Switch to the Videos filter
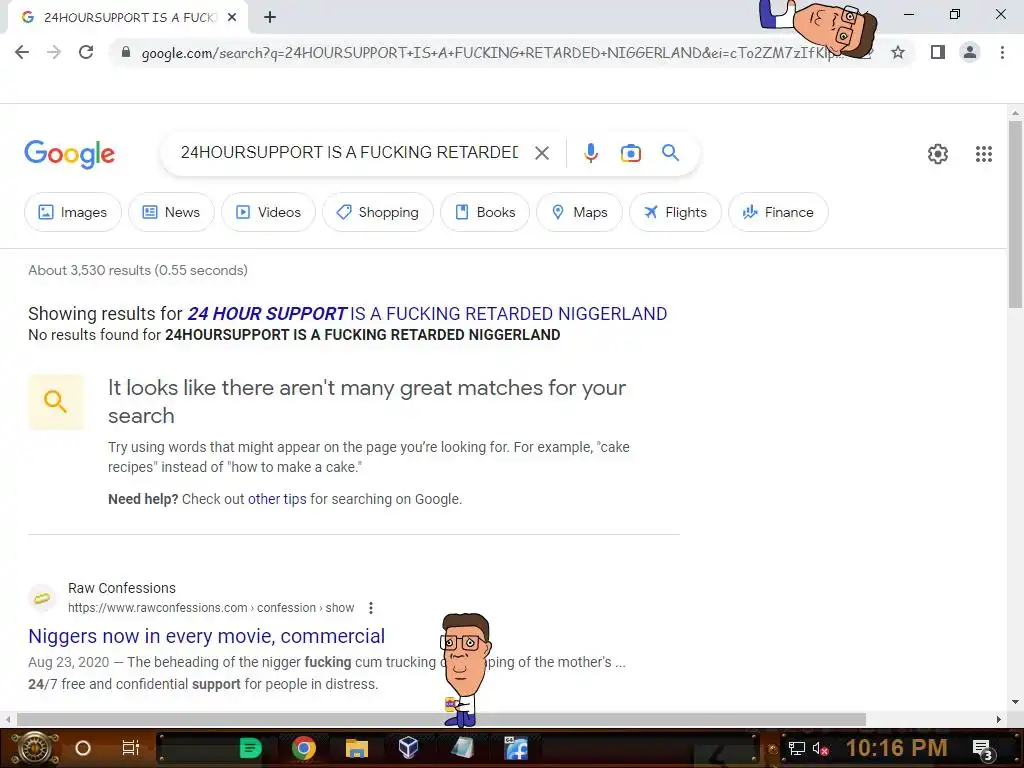This screenshot has height=768, width=1024. pos(268,212)
